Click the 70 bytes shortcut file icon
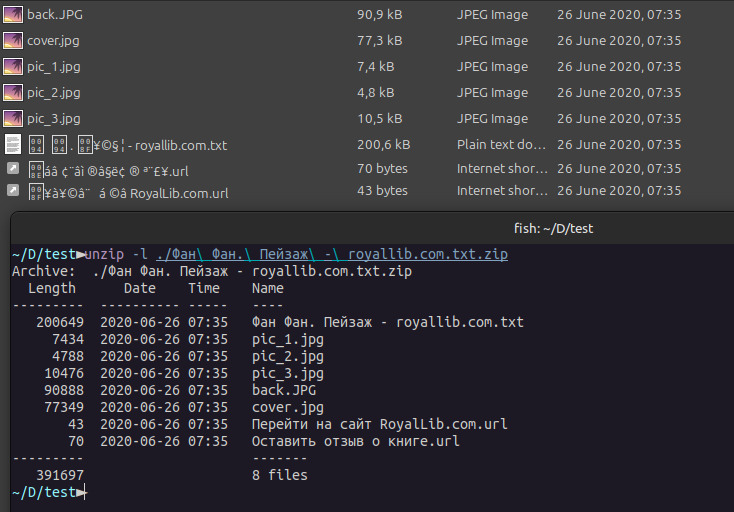This screenshot has height=512, width=734. pyautogui.click(x=13, y=168)
